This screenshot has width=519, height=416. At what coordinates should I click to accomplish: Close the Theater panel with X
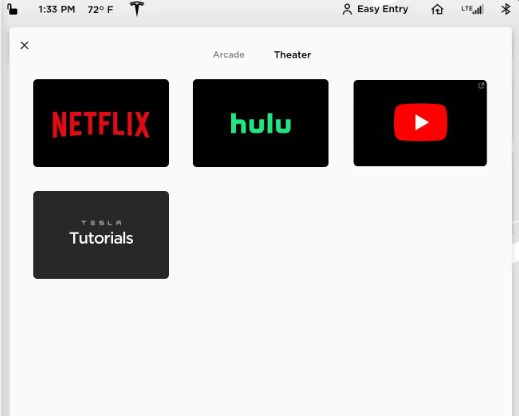24,45
